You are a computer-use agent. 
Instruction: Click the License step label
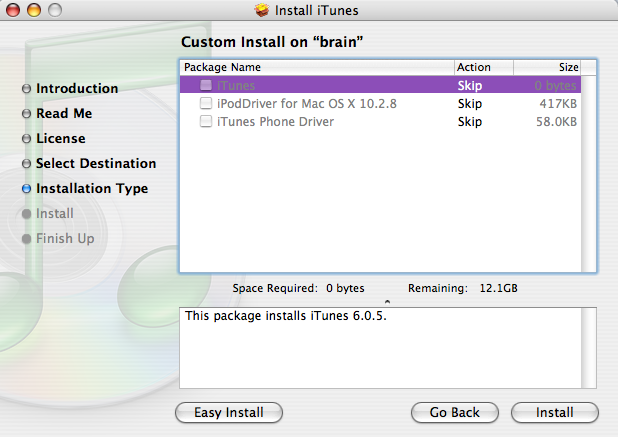(x=61, y=139)
